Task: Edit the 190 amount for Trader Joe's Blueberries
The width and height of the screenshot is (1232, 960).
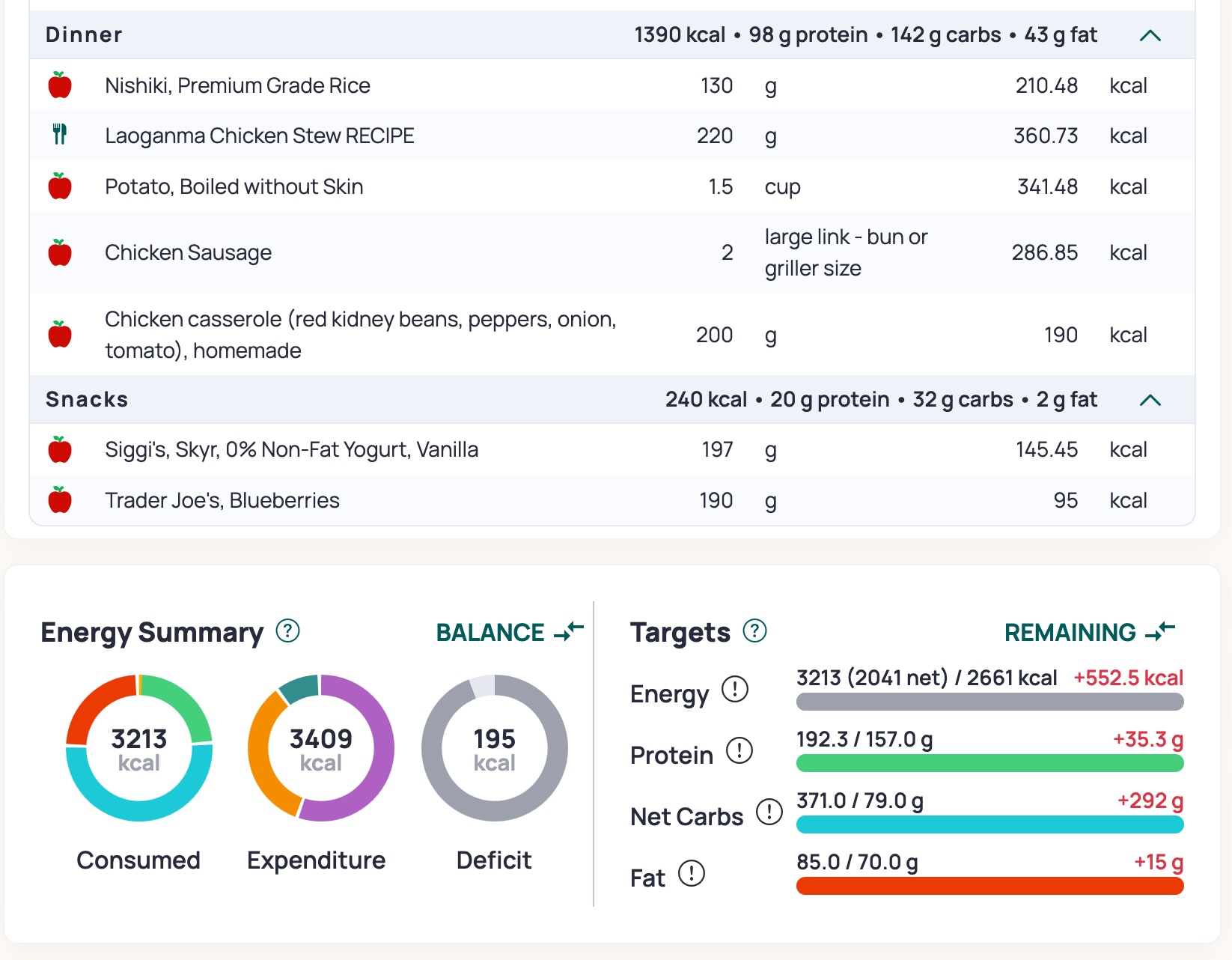Action: [716, 500]
